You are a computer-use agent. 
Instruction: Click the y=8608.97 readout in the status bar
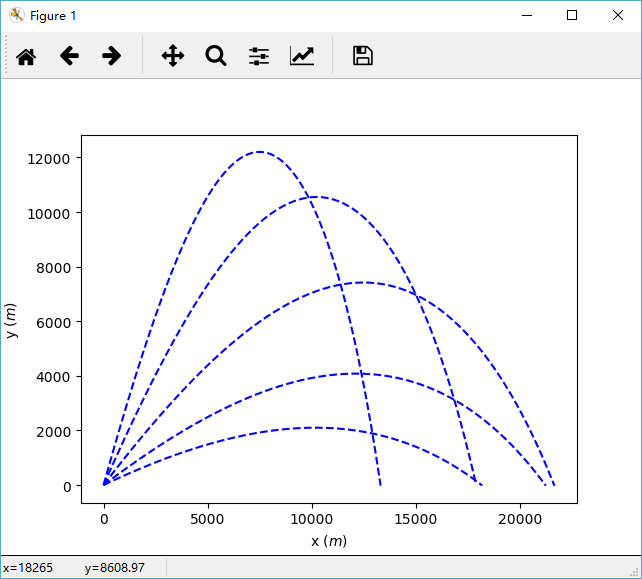(x=114, y=568)
